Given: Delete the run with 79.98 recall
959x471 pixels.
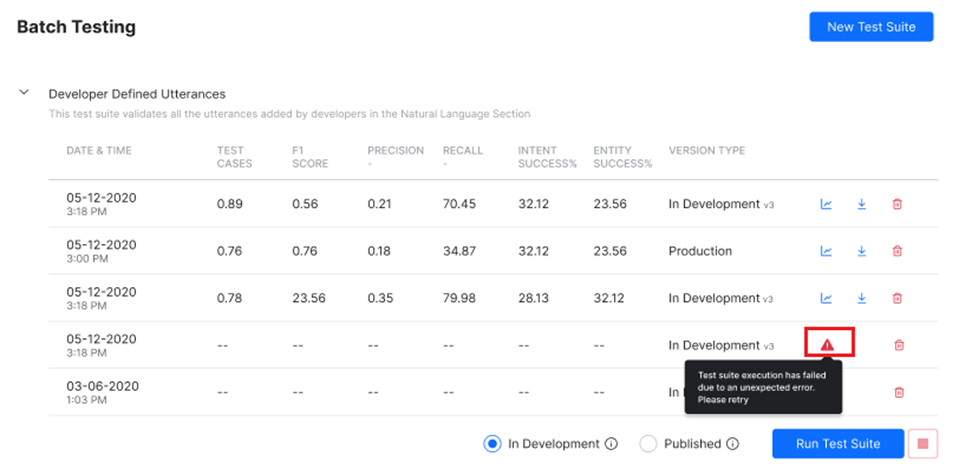Looking at the screenshot, I should pyautogui.click(x=897, y=298).
